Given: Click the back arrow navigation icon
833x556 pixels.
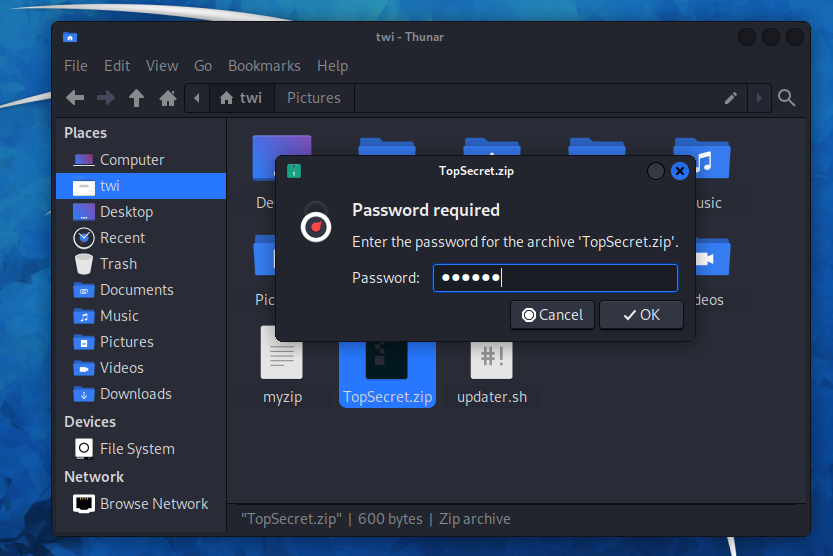Looking at the screenshot, I should coord(75,98).
